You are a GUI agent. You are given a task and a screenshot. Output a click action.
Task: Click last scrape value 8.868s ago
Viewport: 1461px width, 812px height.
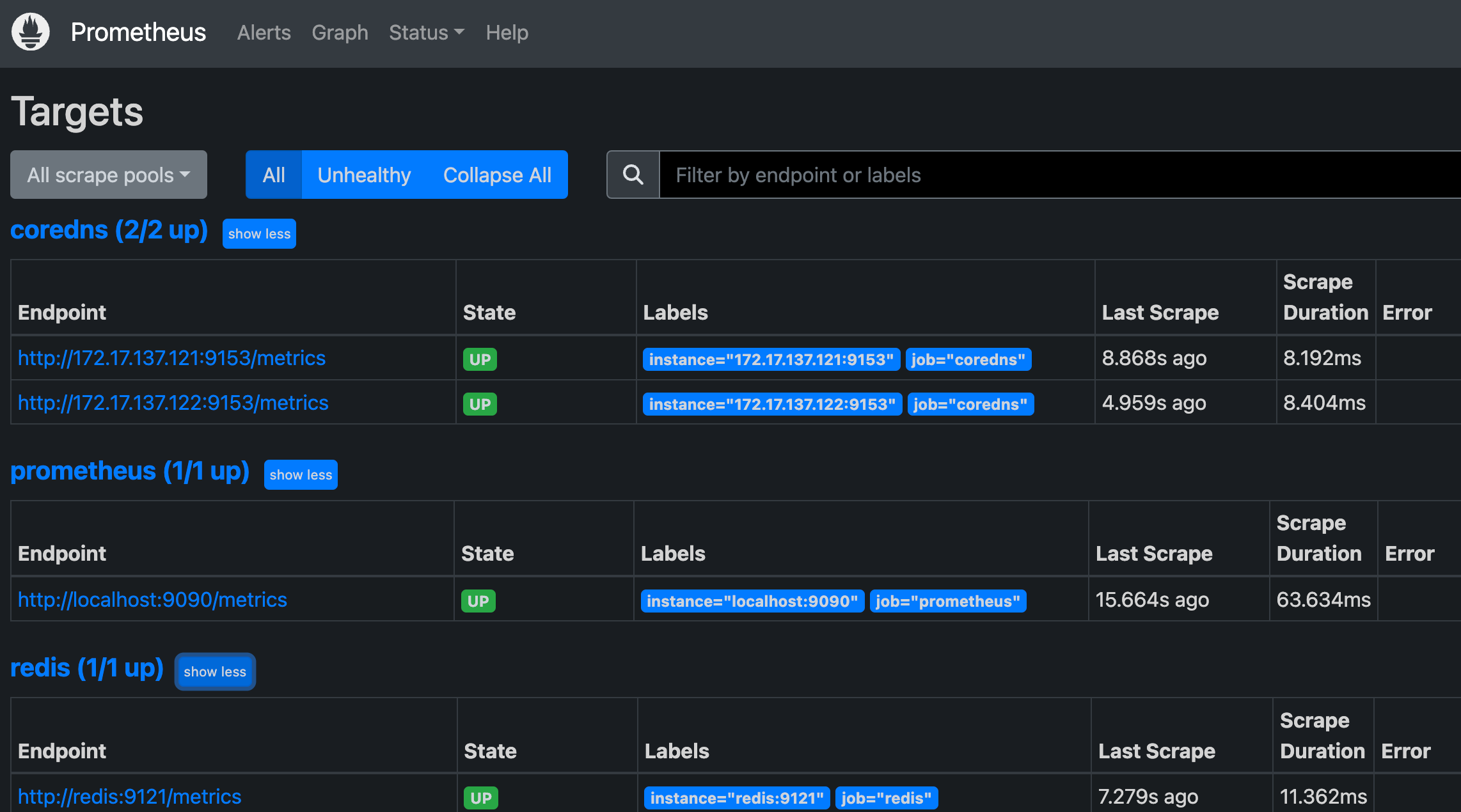pos(1154,358)
